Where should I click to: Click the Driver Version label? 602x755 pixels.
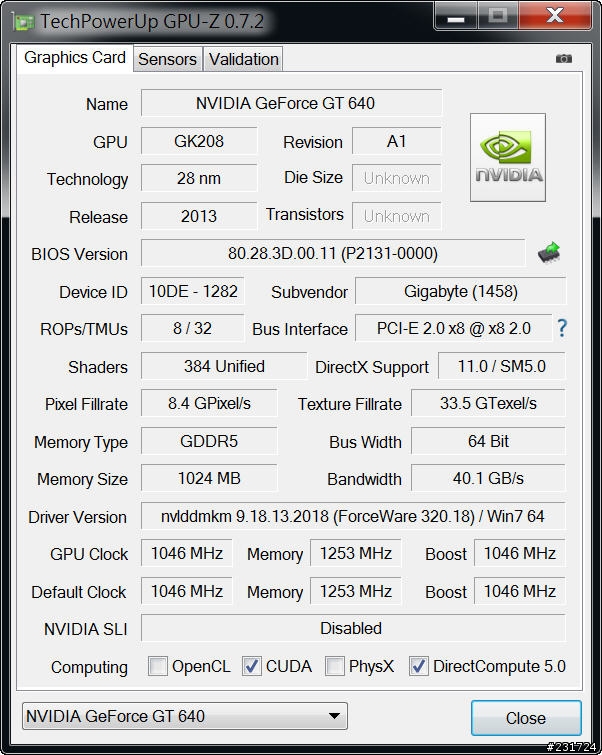[78, 517]
